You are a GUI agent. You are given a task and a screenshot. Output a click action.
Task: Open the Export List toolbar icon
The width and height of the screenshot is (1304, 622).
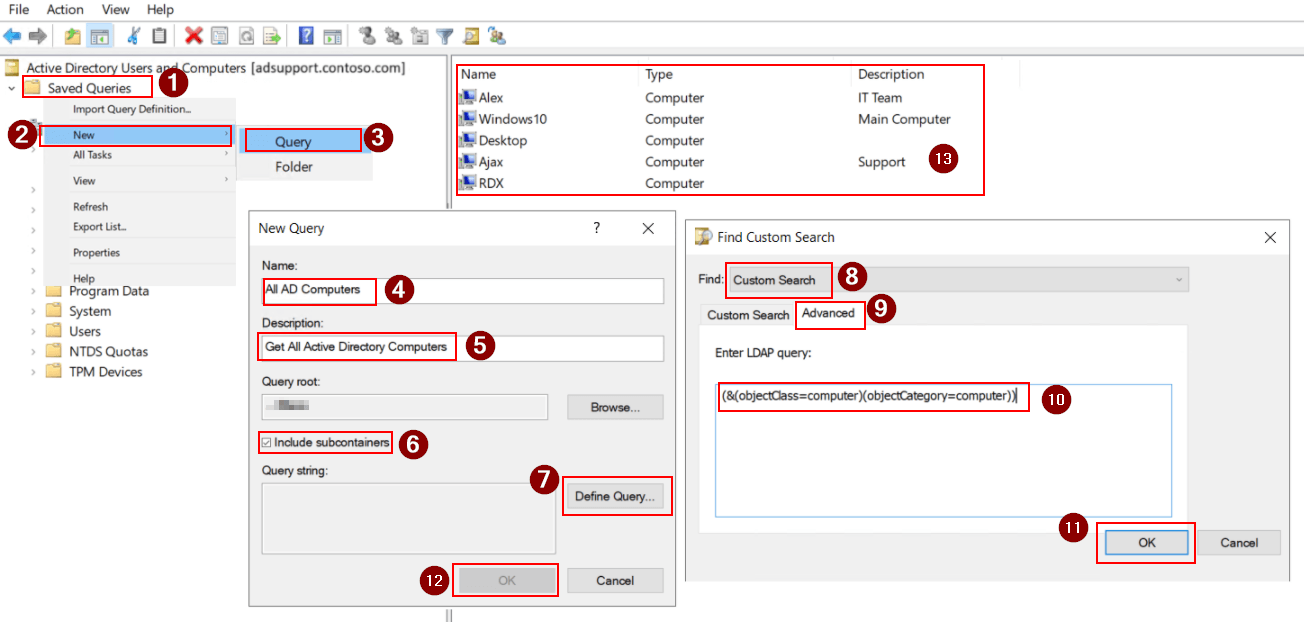click(x=272, y=36)
